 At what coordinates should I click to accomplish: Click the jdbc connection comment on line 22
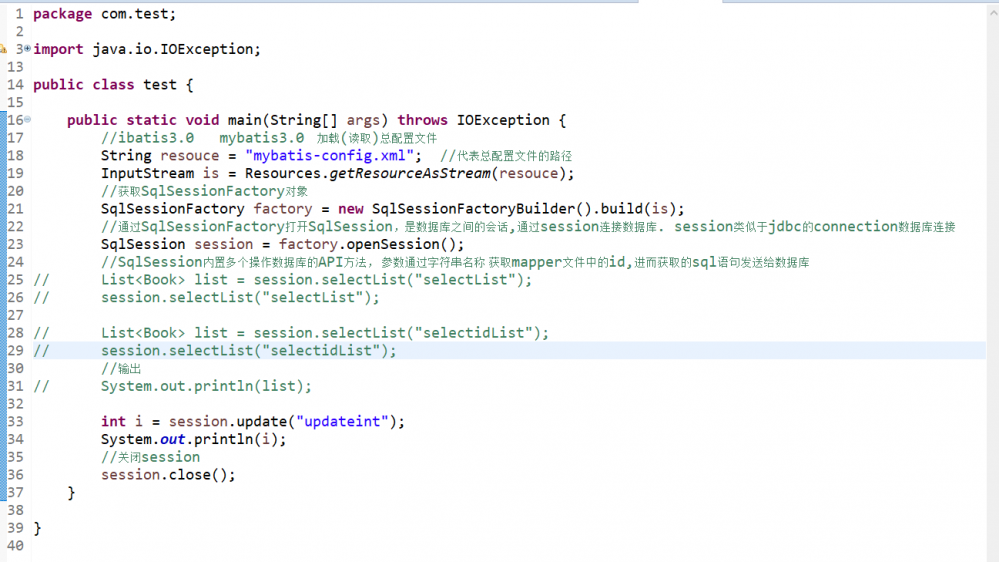click(528, 227)
